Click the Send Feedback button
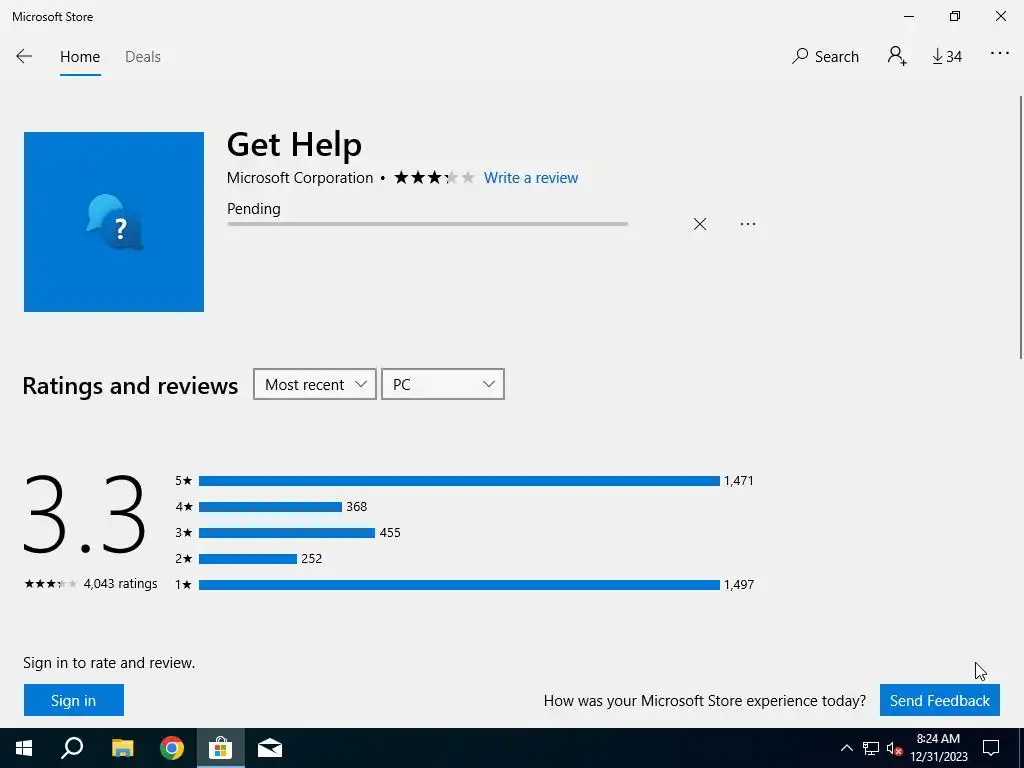 [x=940, y=700]
